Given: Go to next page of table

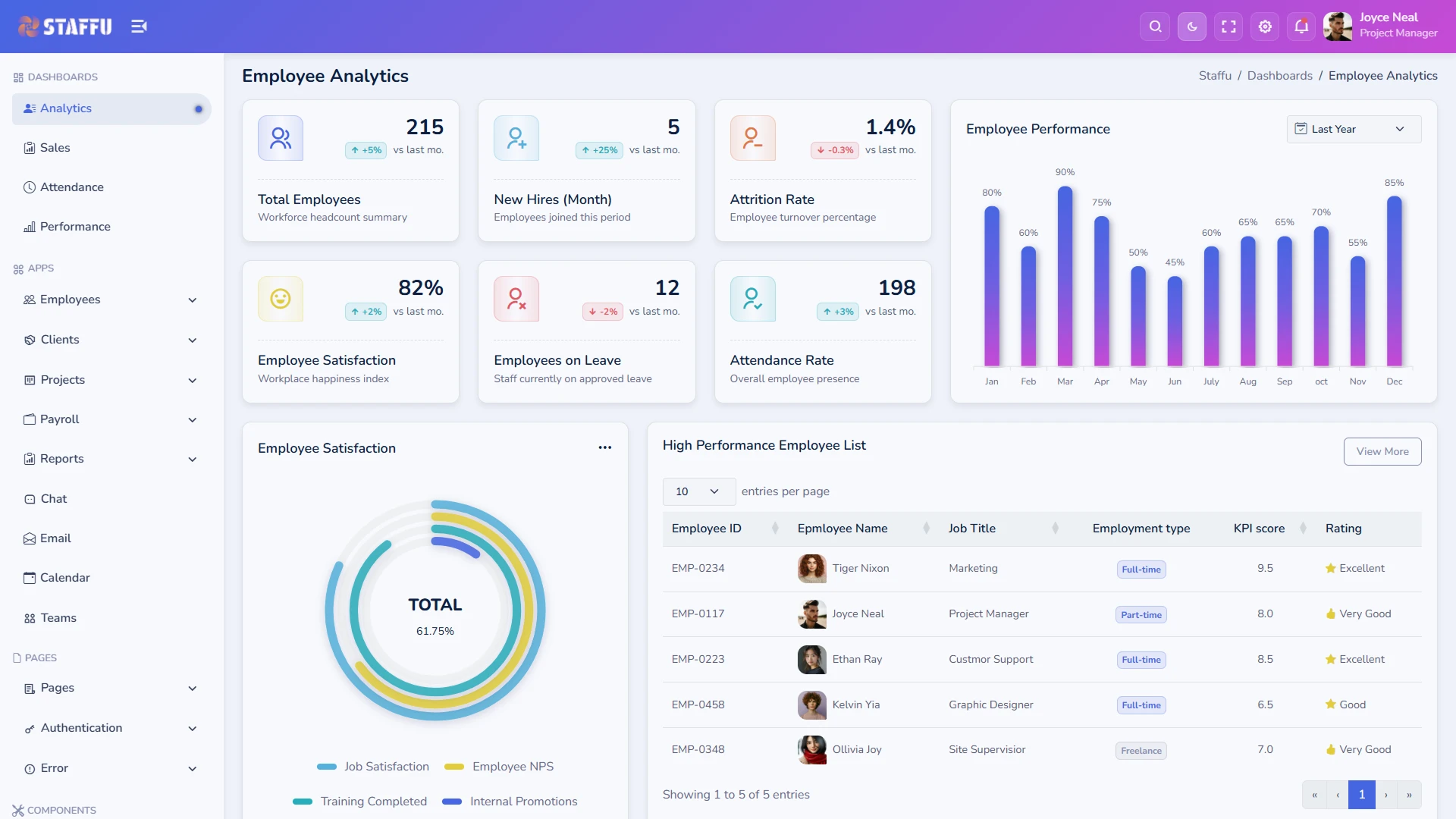Looking at the screenshot, I should (x=1386, y=795).
